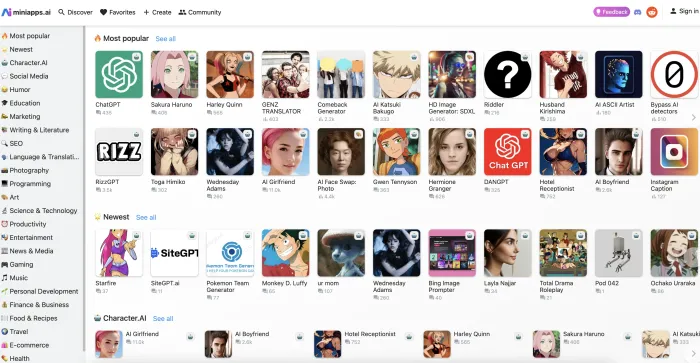Open the Husband Kirishima thumbnail
This screenshot has width=700, height=363.
tap(563, 75)
